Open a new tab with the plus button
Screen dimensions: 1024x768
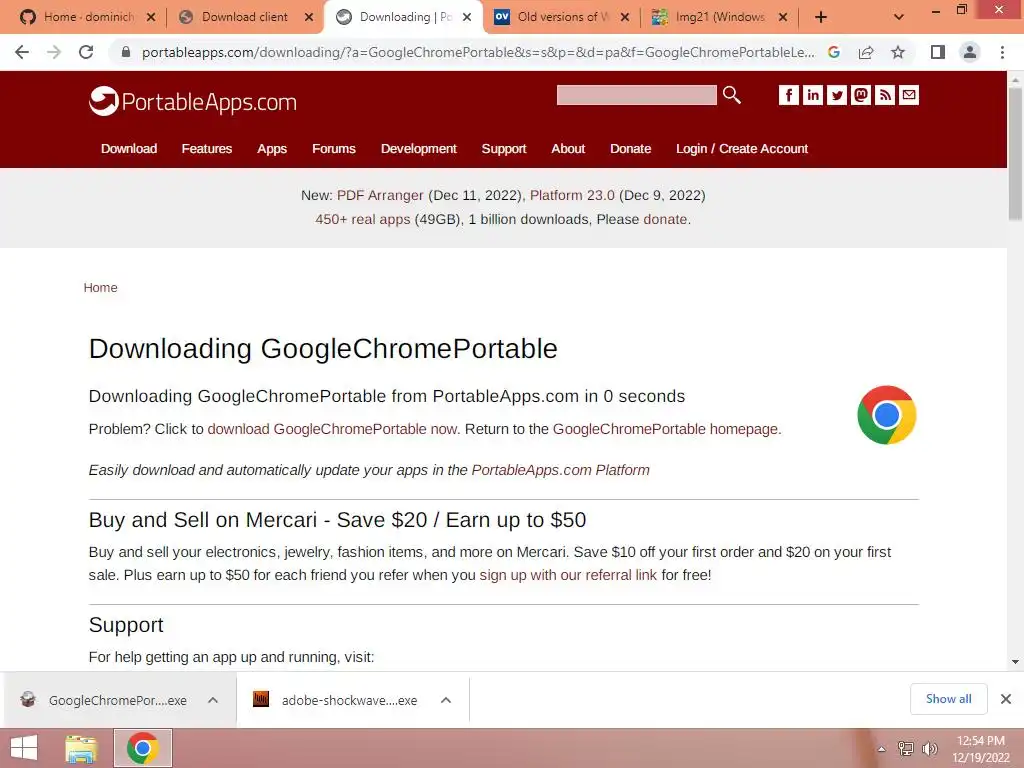(x=821, y=17)
